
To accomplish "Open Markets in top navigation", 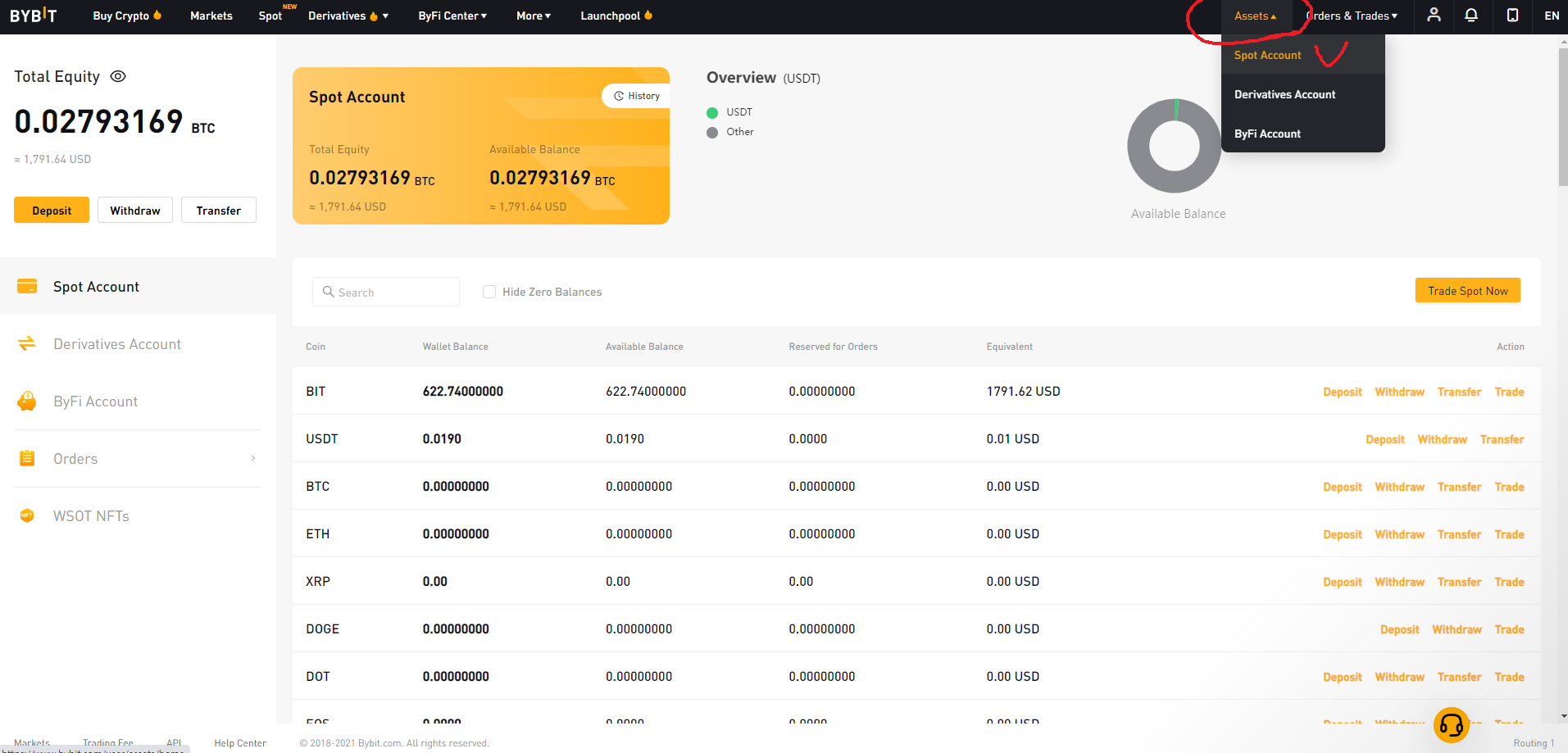I will pos(211,16).
